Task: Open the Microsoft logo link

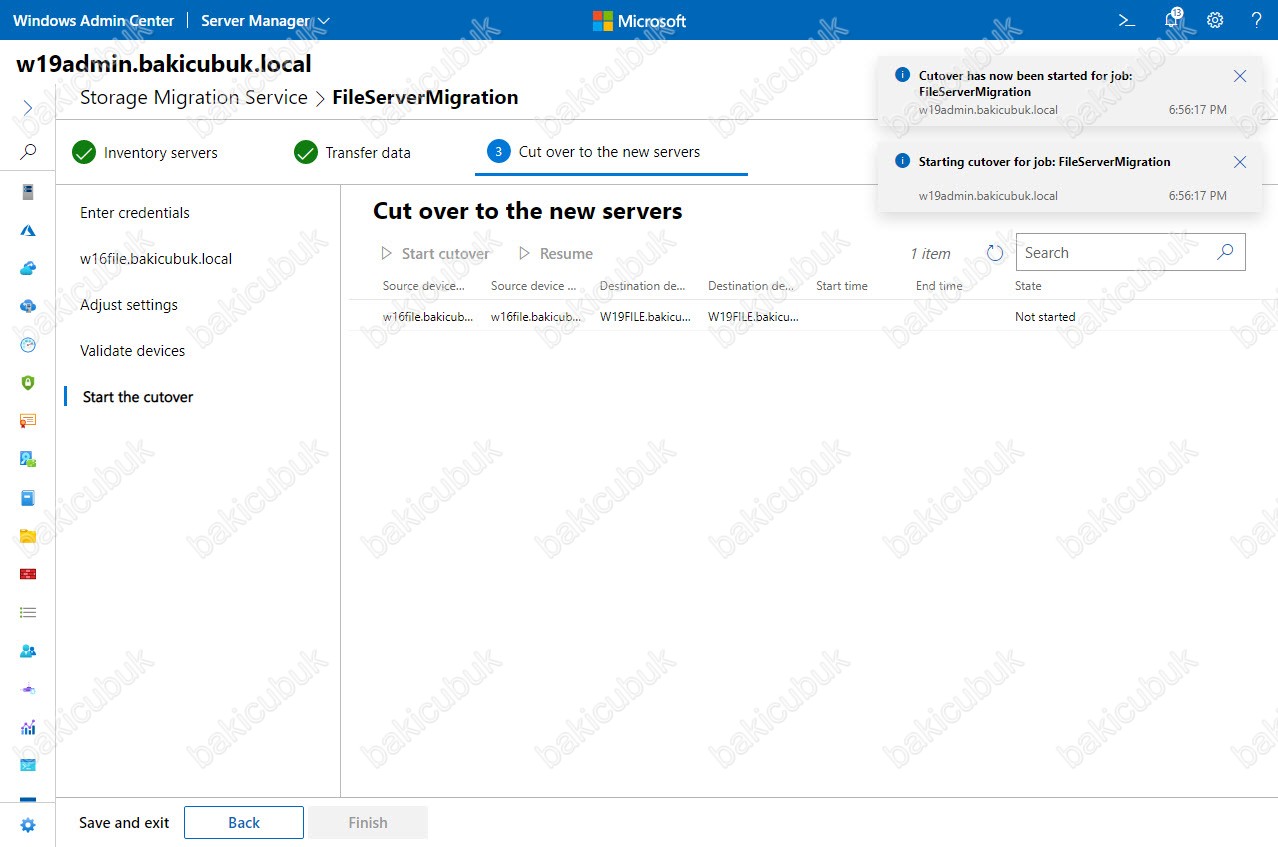Action: (639, 20)
